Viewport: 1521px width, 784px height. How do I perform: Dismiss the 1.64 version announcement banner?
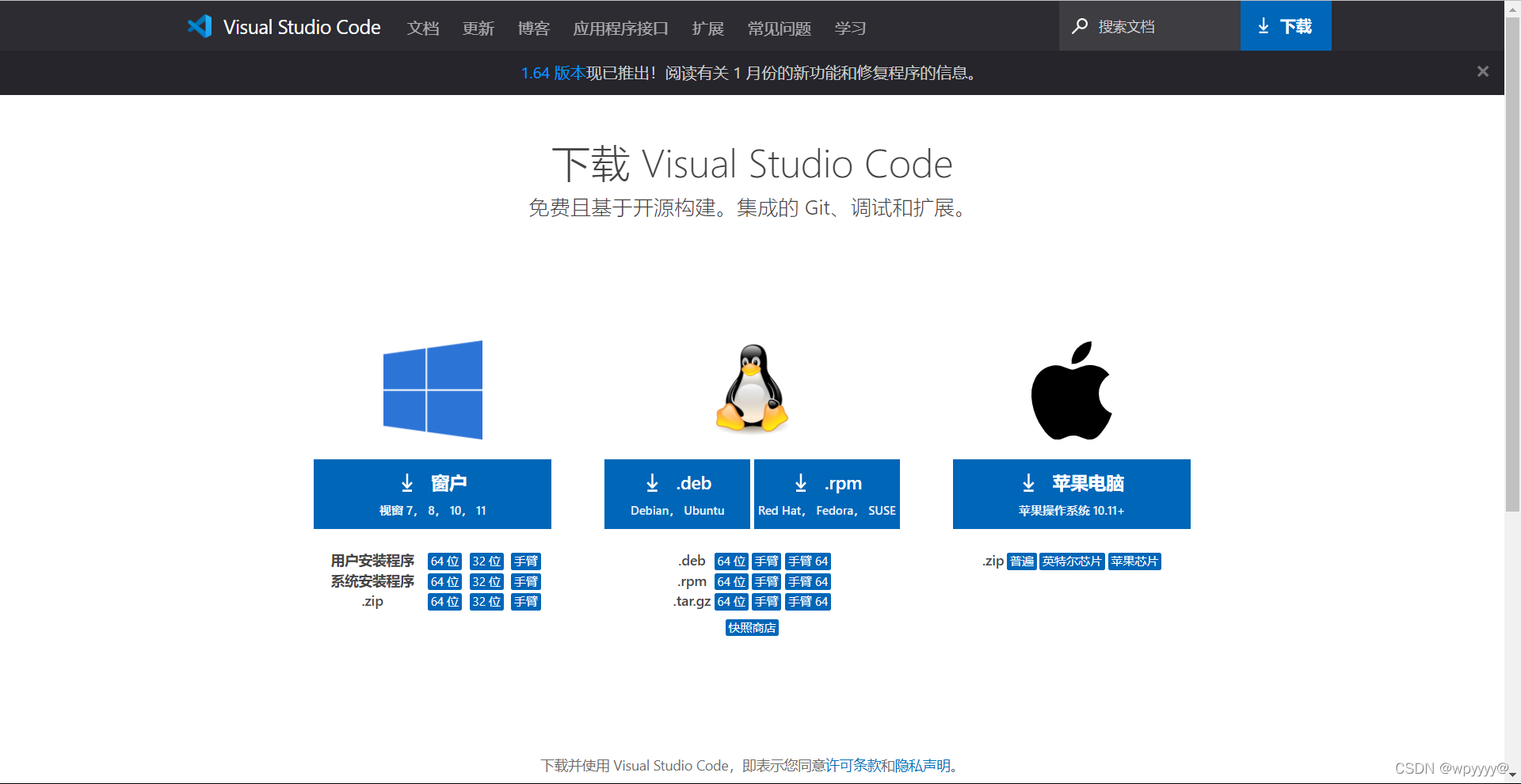click(1483, 72)
